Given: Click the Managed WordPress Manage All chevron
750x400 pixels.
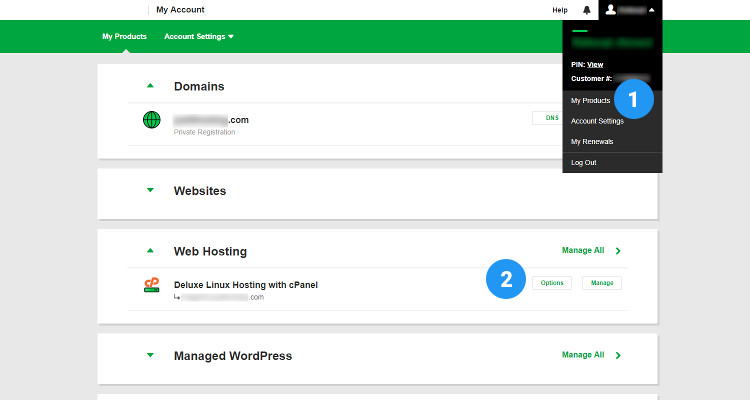Looking at the screenshot, I should coord(618,356).
